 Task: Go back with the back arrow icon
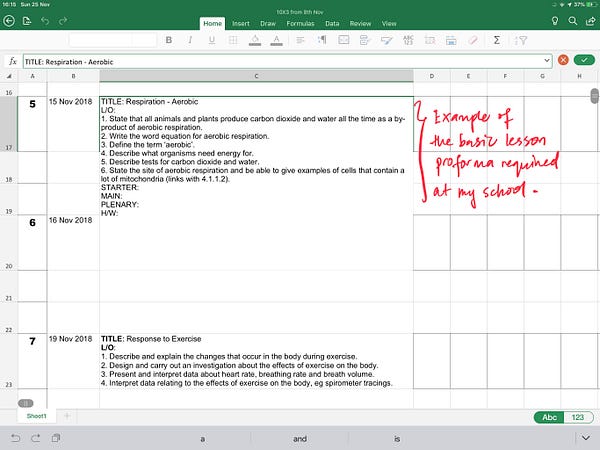[9, 21]
